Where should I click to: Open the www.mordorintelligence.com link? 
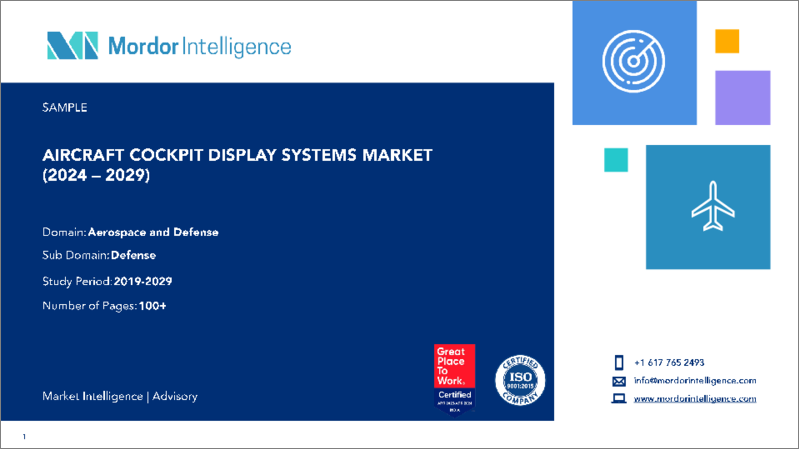(695, 398)
